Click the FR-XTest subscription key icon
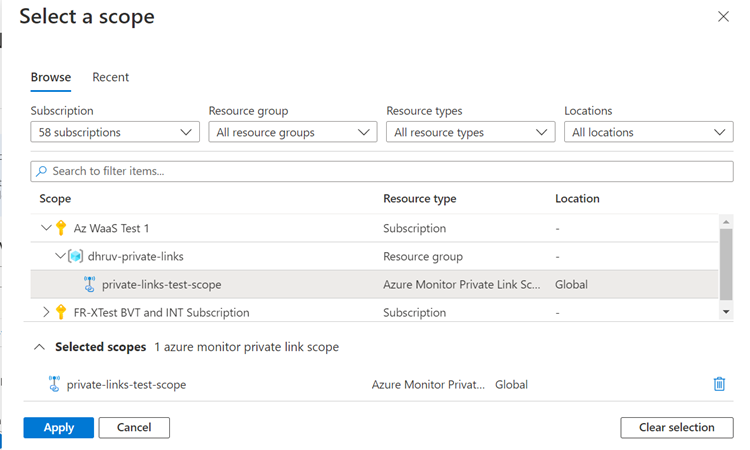750x450 pixels. 61,312
